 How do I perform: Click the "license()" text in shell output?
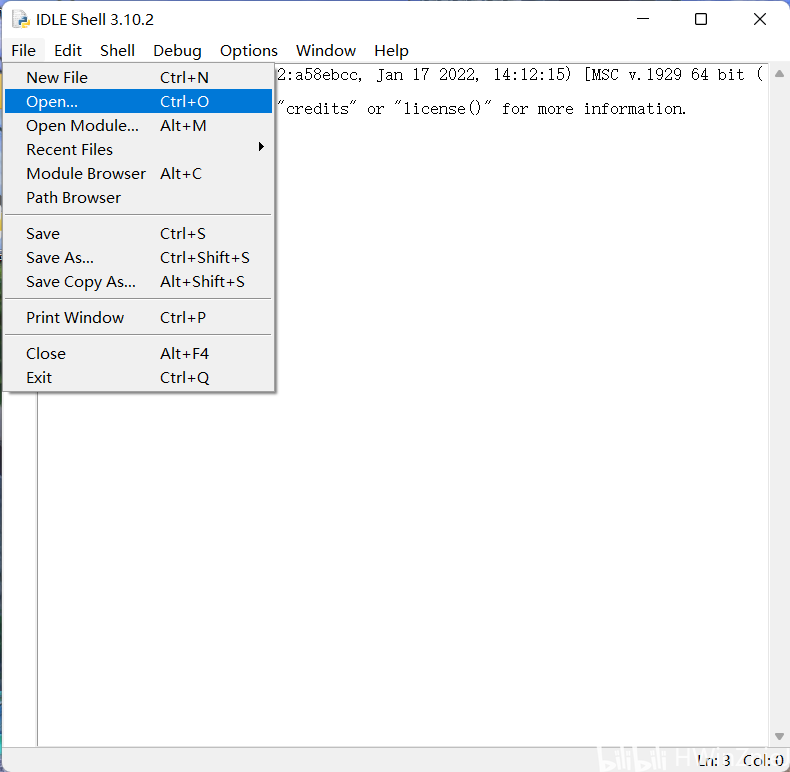(x=442, y=108)
